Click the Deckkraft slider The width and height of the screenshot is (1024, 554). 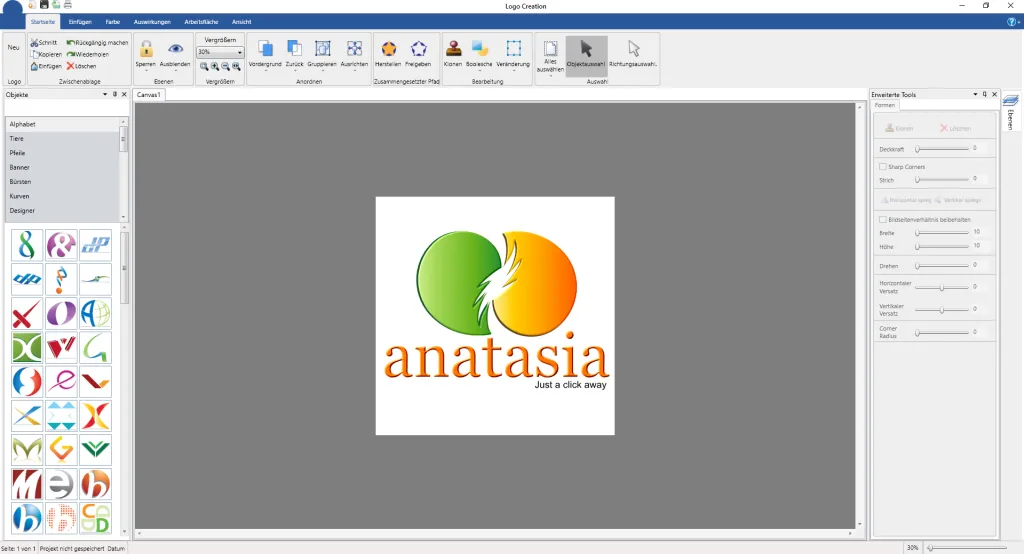pyautogui.click(x=942, y=149)
